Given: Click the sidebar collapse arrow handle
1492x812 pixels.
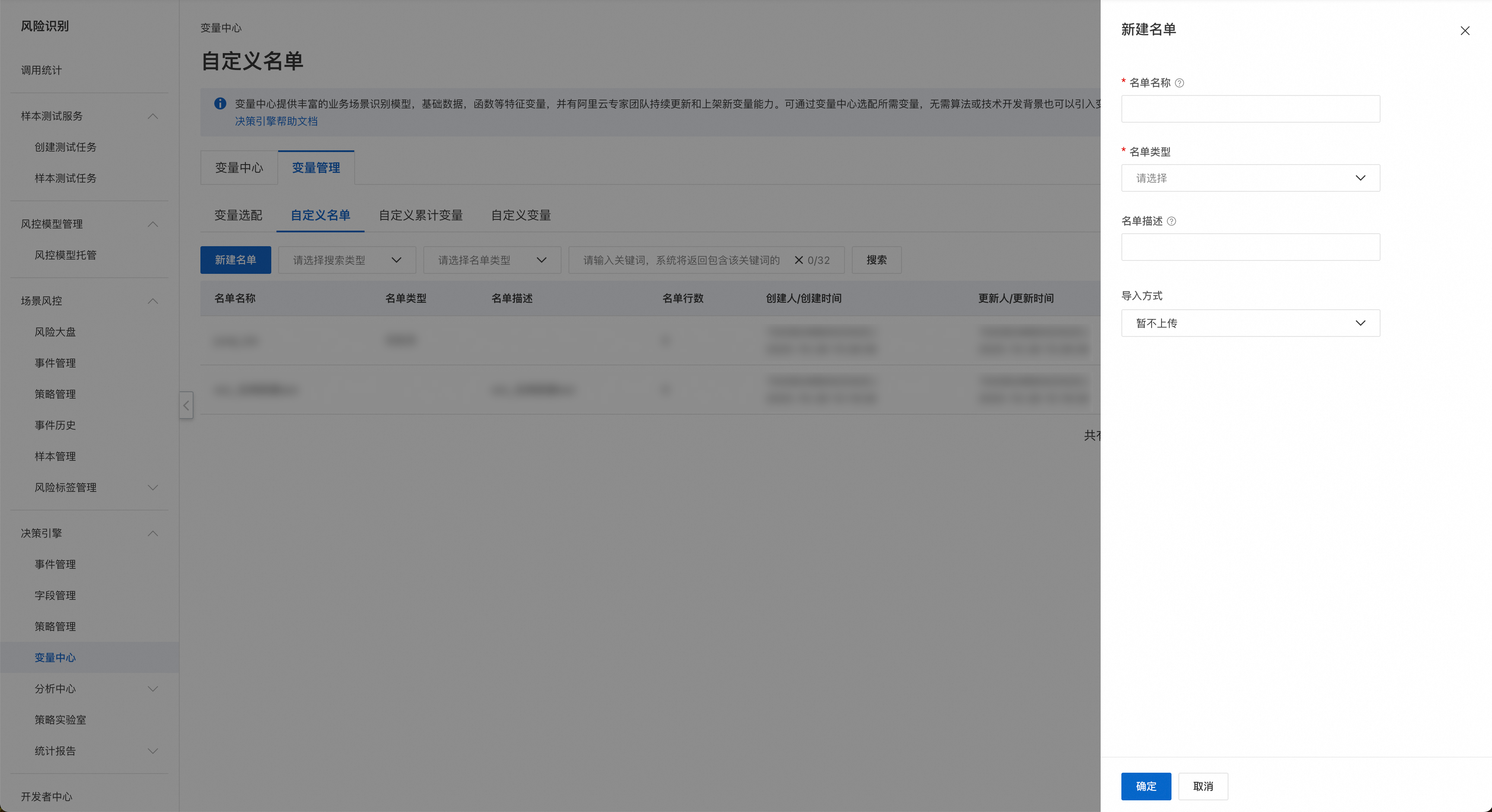Looking at the screenshot, I should tap(186, 406).
